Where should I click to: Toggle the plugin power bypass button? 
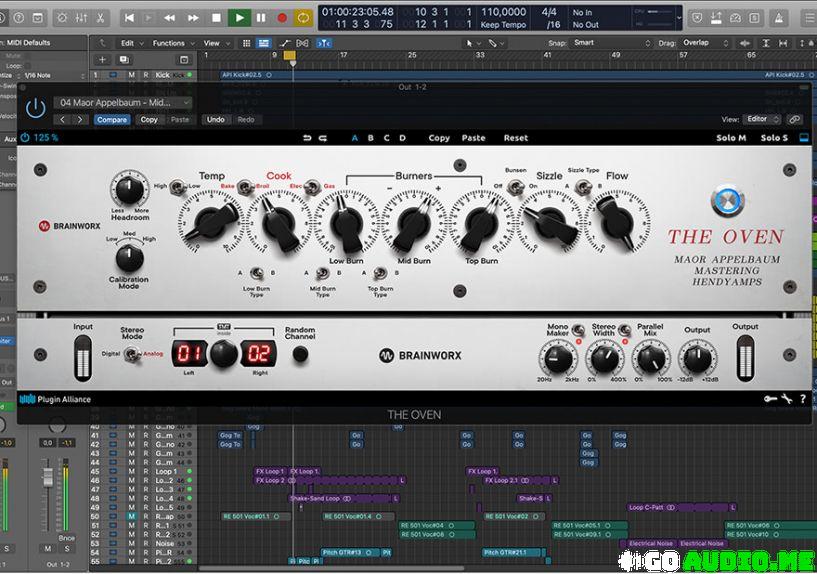tap(35, 108)
